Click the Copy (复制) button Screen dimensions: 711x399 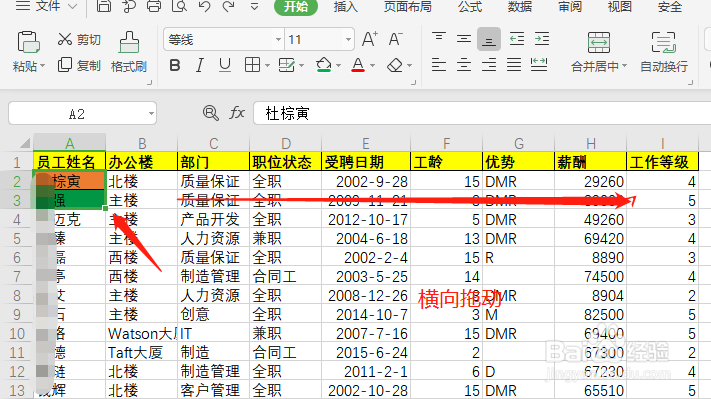tap(79, 66)
